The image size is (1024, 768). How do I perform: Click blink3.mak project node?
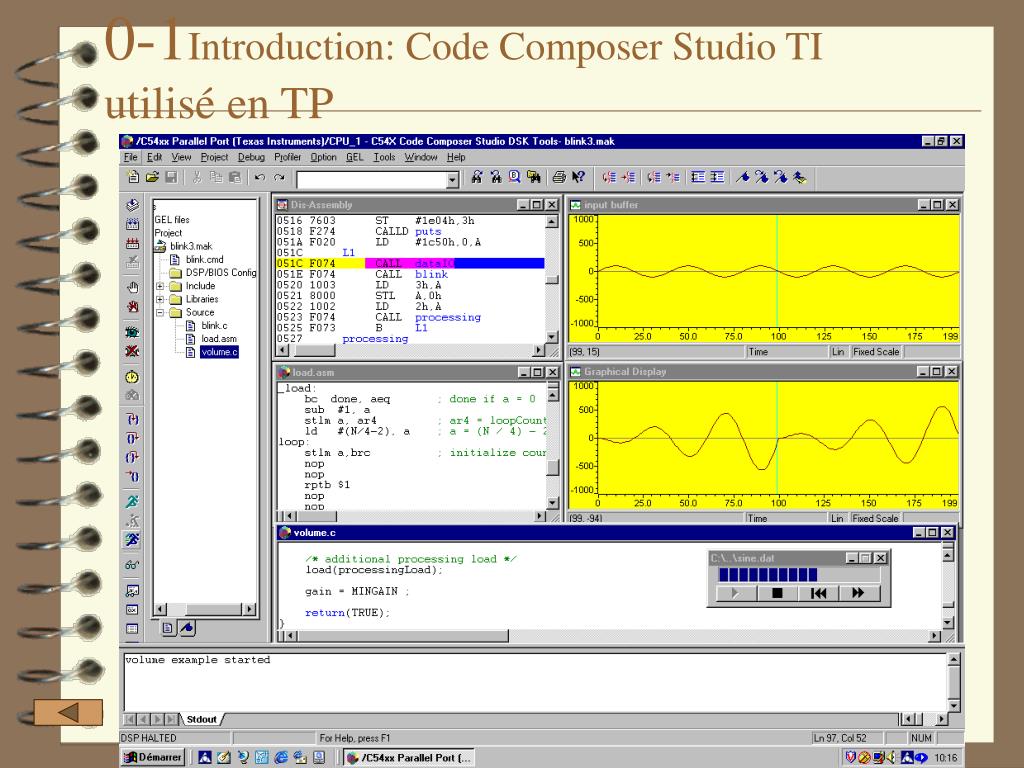coord(191,246)
